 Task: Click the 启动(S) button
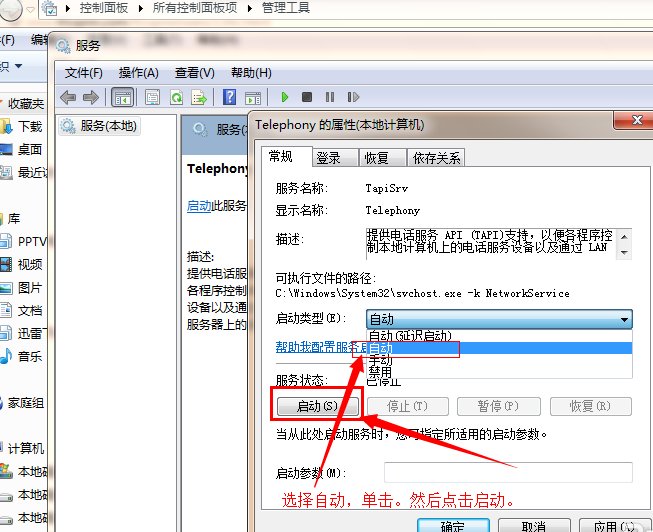(x=317, y=406)
